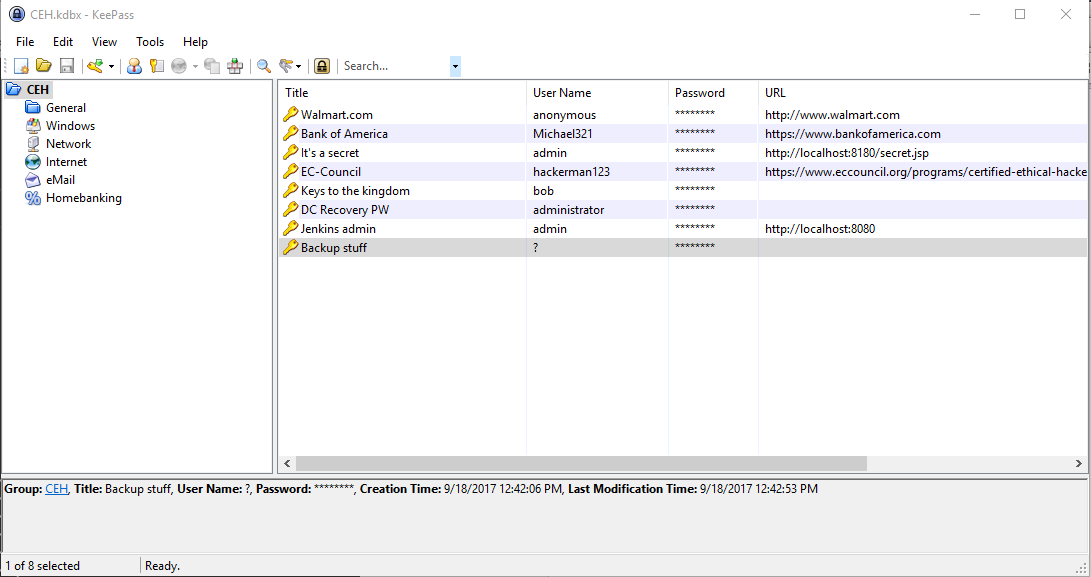
Task: Click the key icon of DC Recovery PW
Action: point(290,210)
